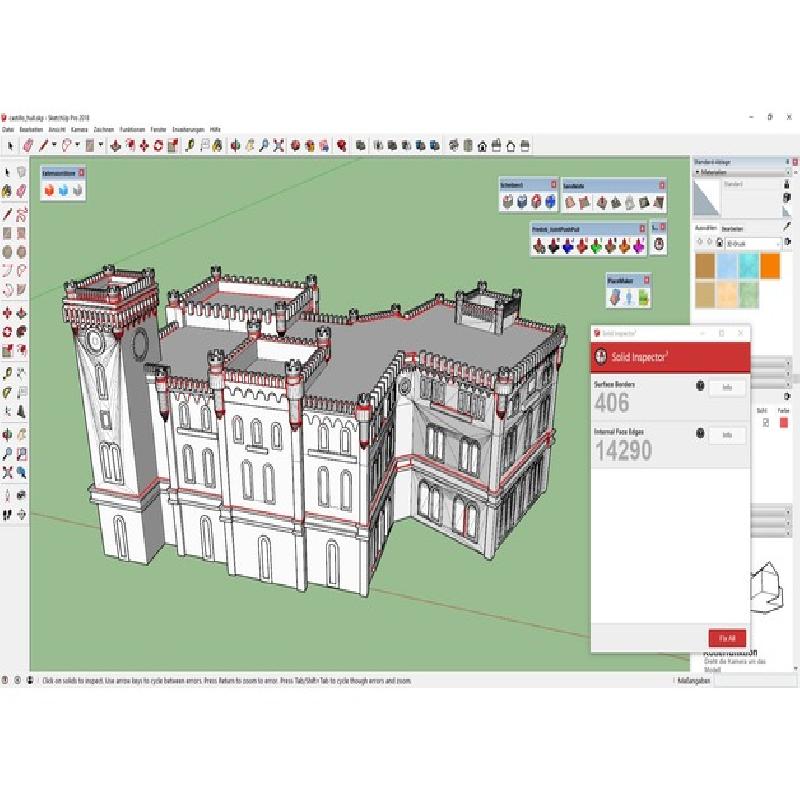Click the blue JointPushPull tool icon
800x800 pixels.
click(568, 246)
